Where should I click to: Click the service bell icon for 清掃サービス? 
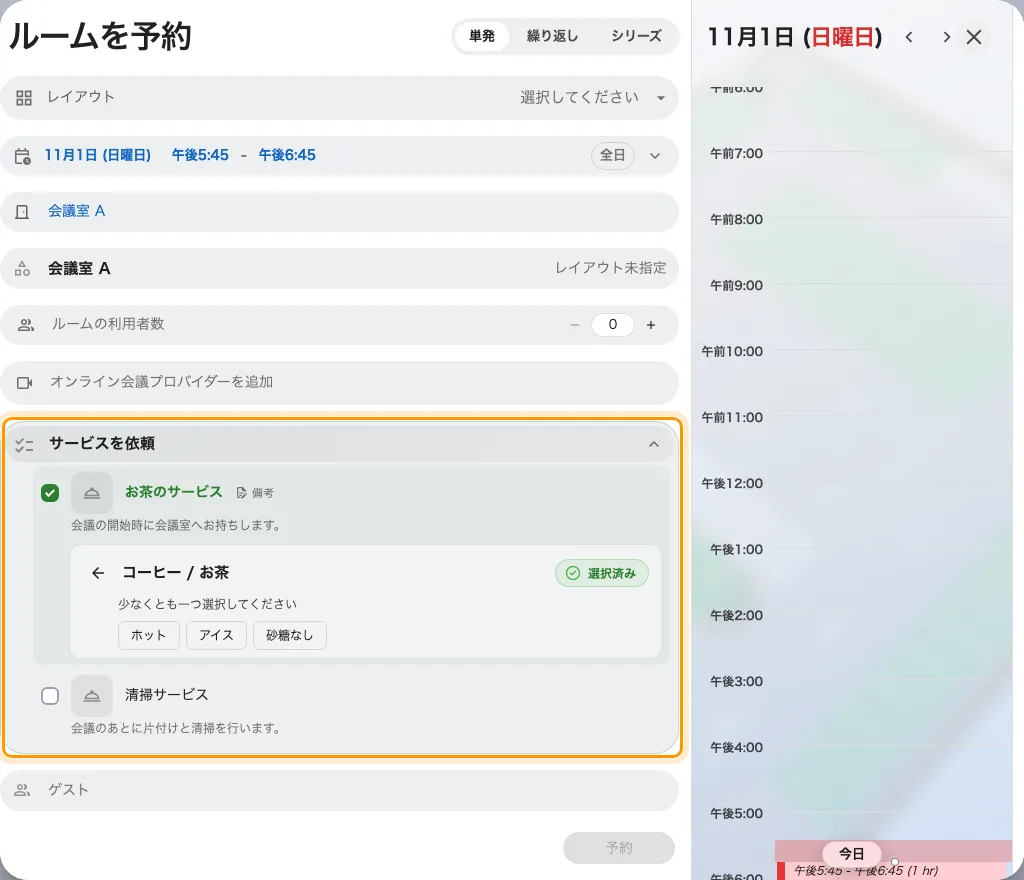tap(92, 696)
